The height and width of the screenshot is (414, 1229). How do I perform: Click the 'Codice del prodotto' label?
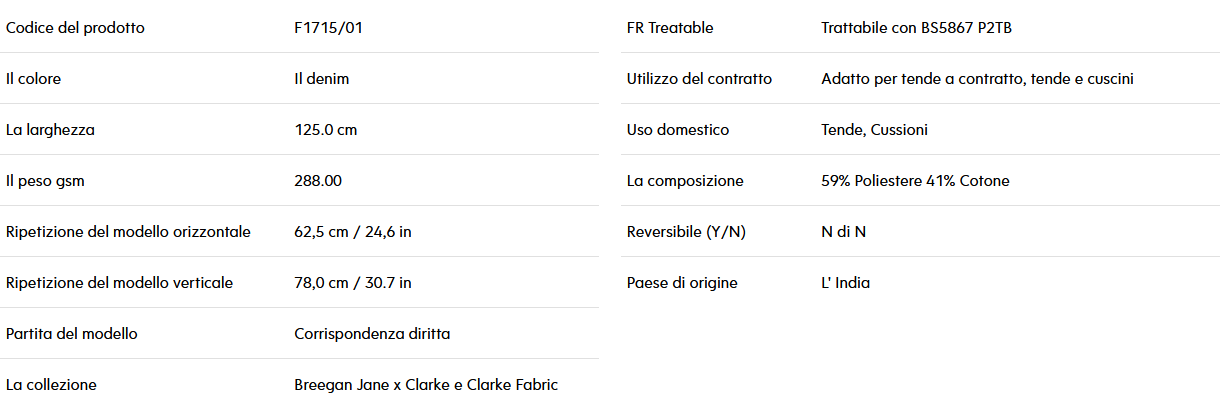click(75, 28)
